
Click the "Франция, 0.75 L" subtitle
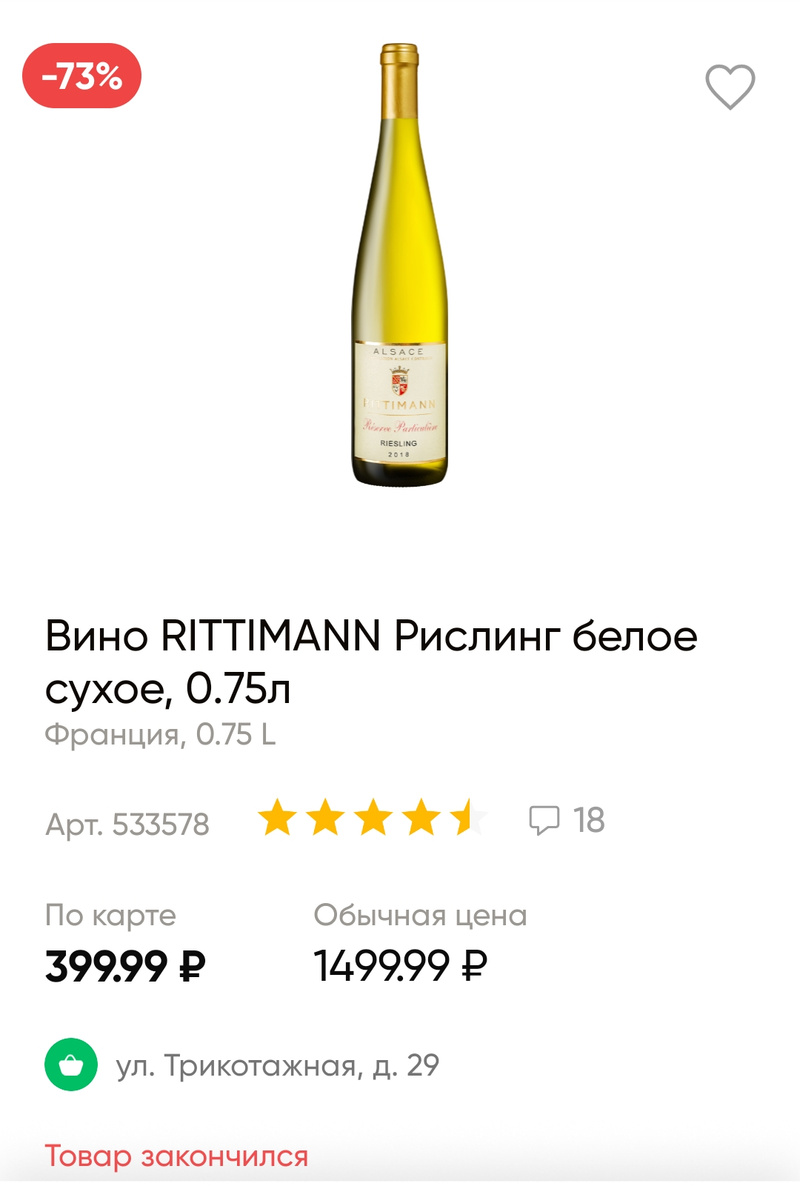click(160, 735)
